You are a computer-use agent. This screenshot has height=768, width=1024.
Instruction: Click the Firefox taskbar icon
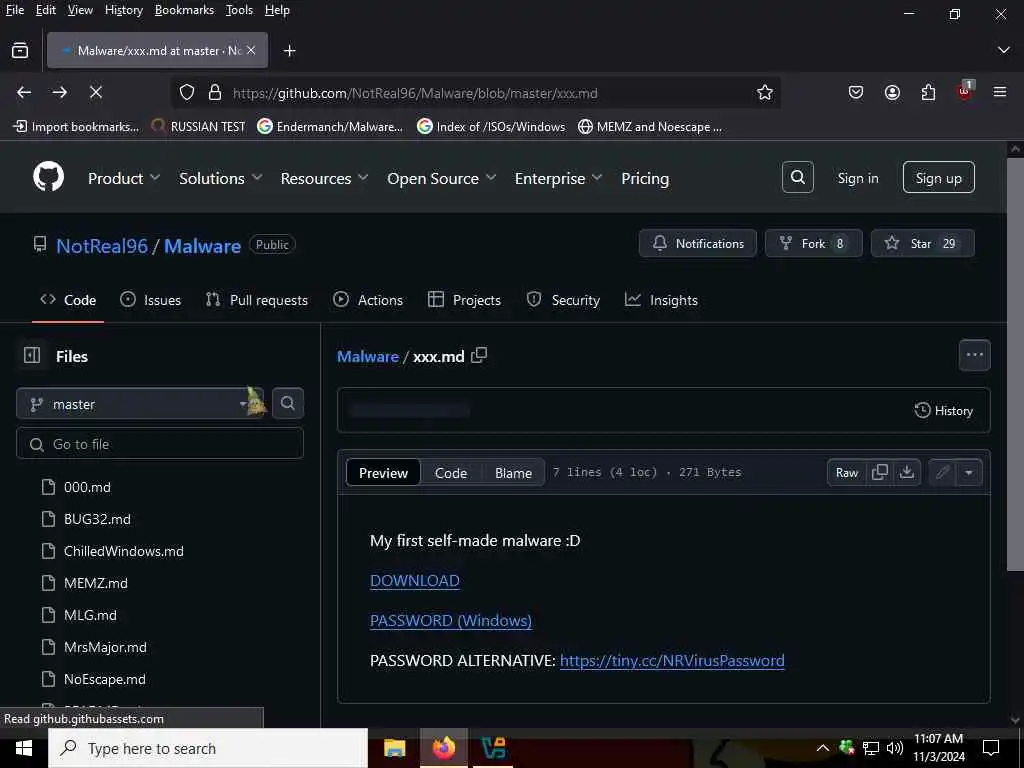coord(443,748)
